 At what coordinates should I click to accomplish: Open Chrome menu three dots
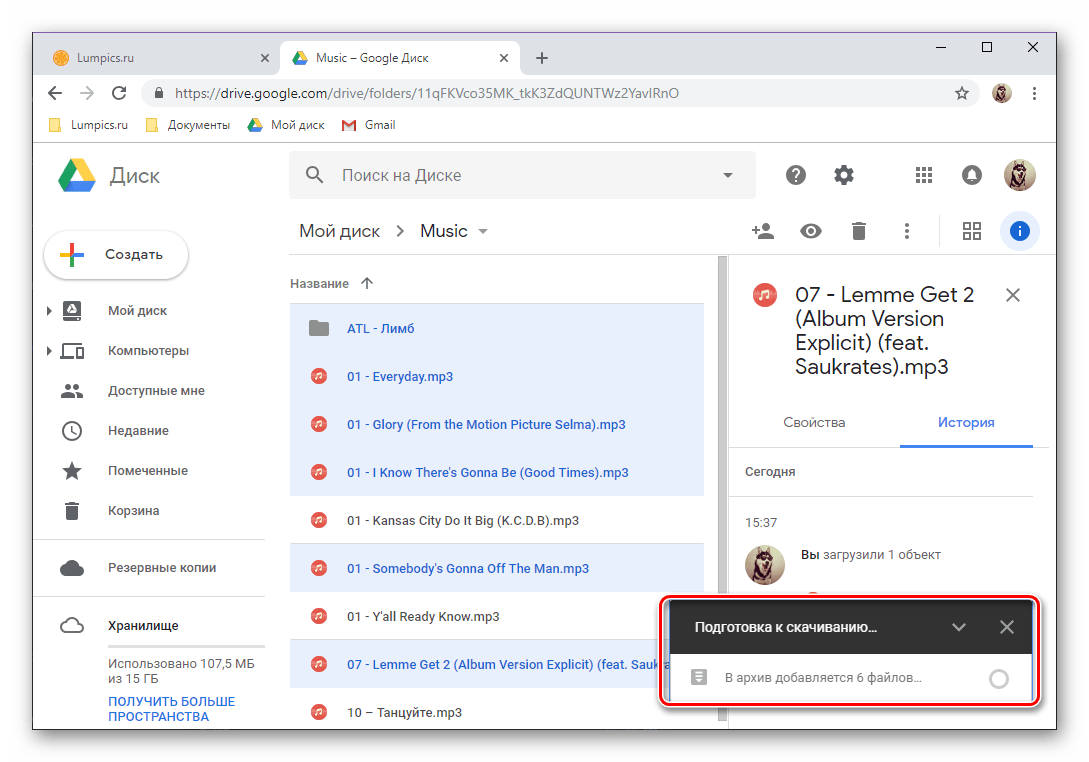1034,93
